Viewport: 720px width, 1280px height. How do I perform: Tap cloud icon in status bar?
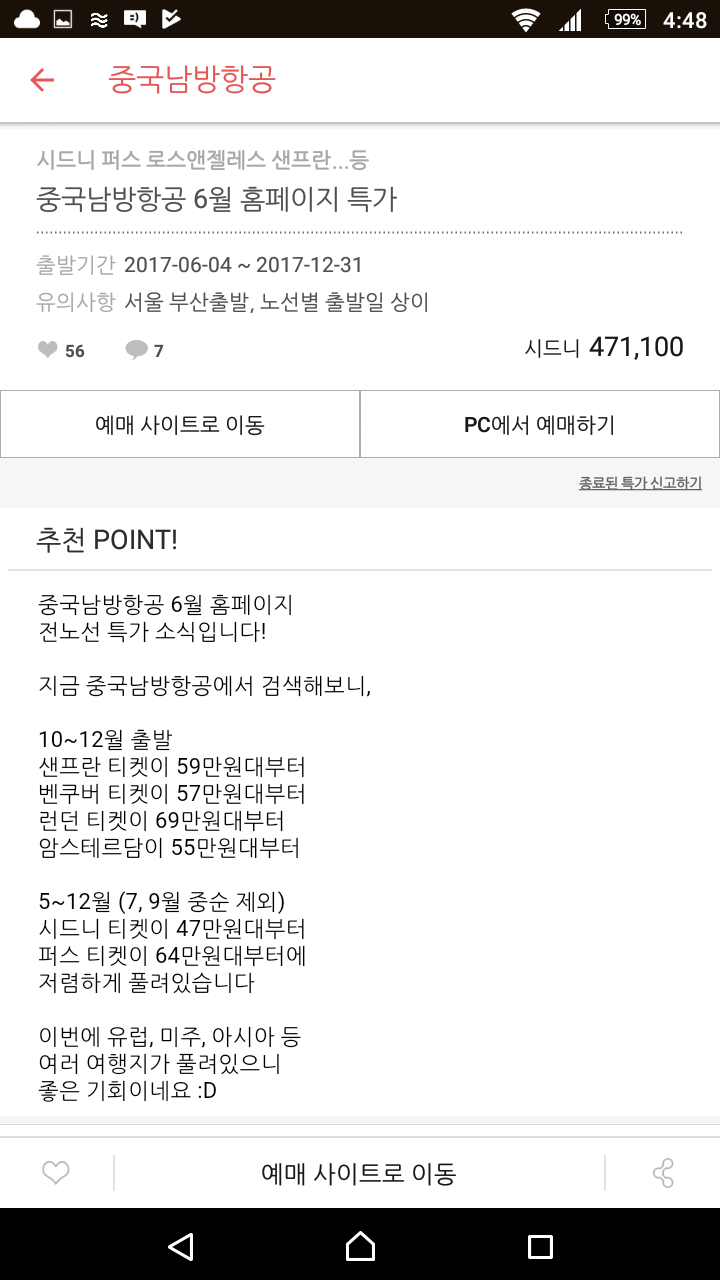[27, 19]
